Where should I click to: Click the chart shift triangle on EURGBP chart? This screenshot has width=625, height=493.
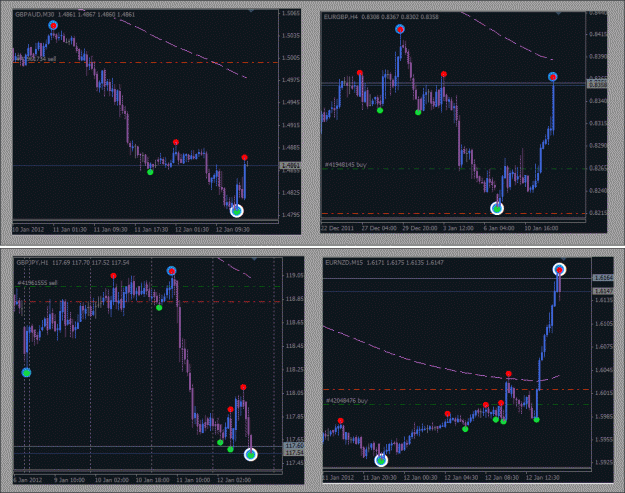point(558,14)
